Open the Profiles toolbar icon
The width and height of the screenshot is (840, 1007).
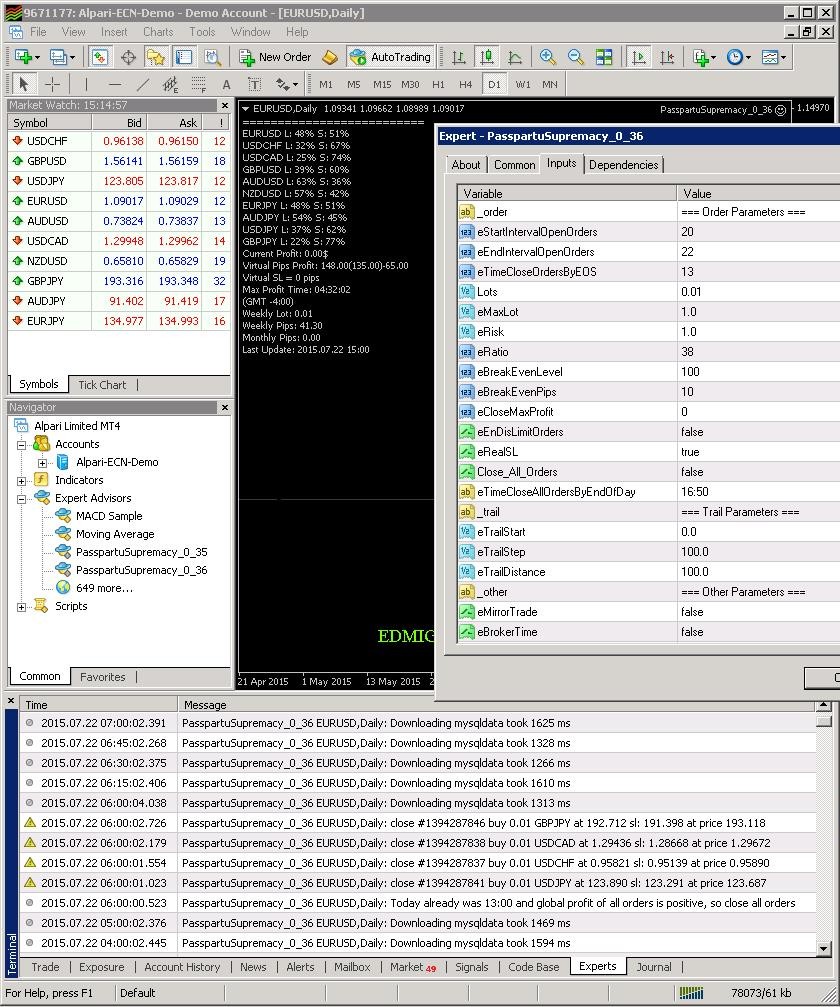[62, 57]
